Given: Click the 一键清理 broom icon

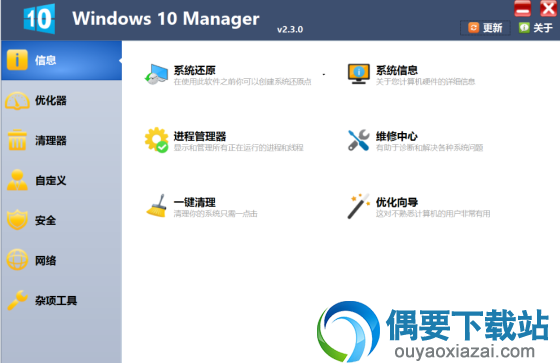Looking at the screenshot, I should (156, 205).
